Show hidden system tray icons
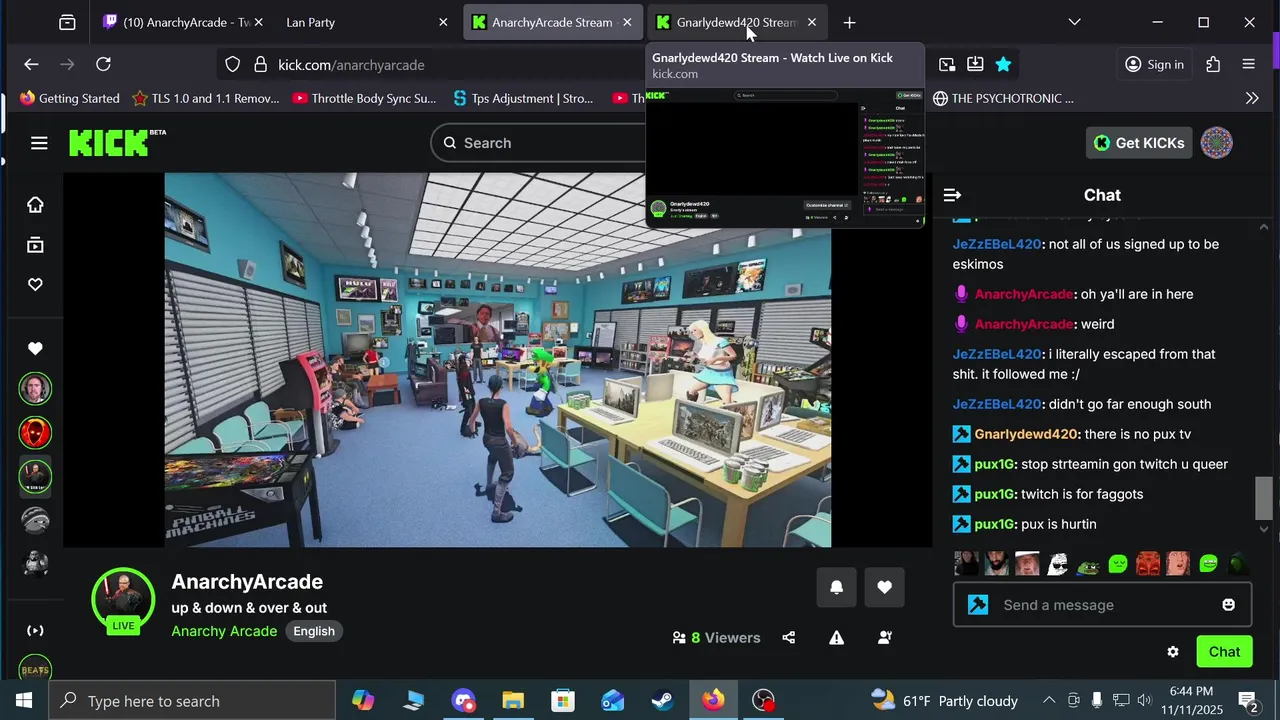 pyautogui.click(x=1049, y=701)
